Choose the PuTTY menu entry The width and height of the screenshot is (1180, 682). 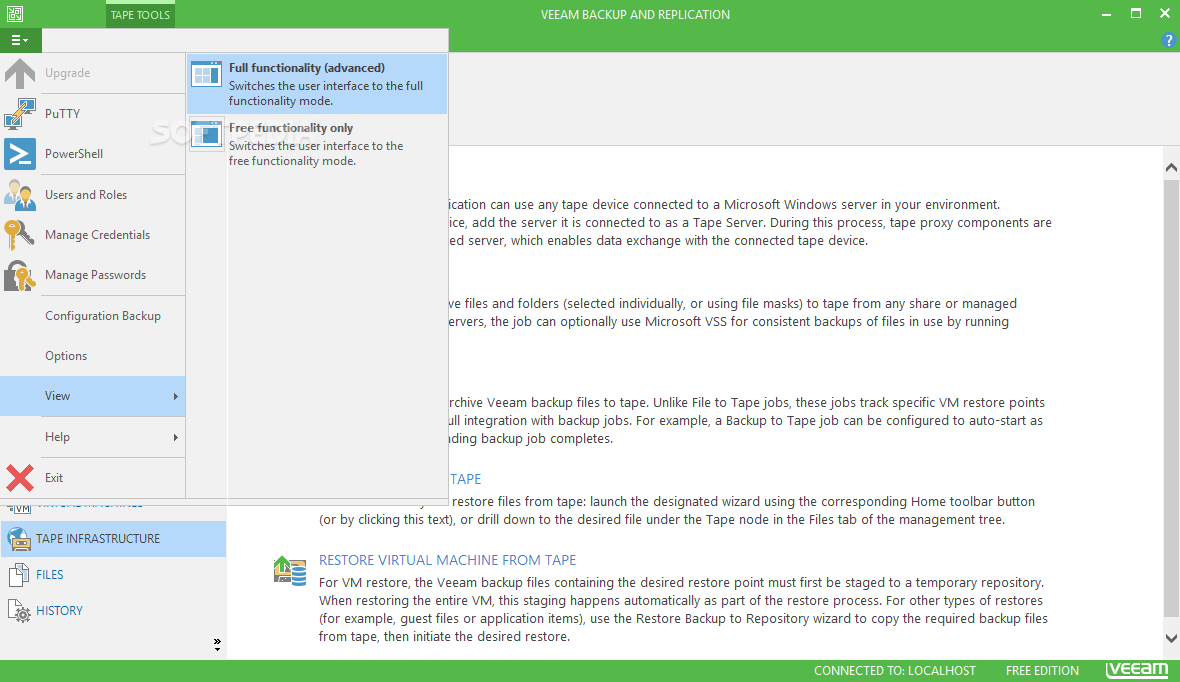pyautogui.click(x=93, y=114)
